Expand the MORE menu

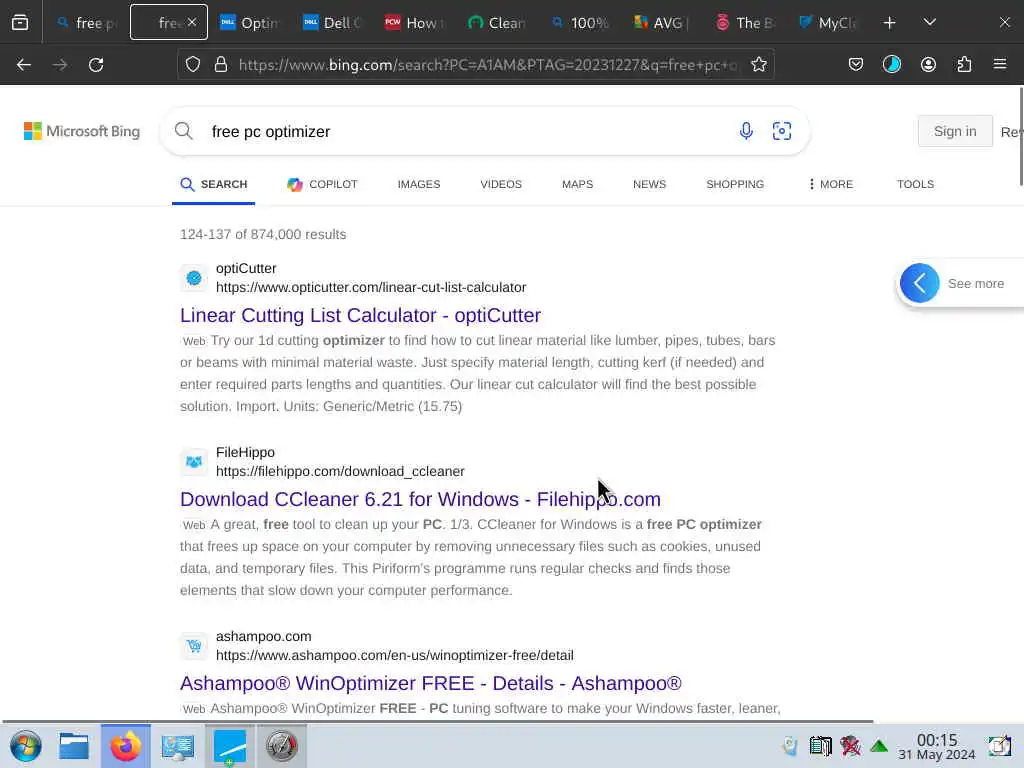[x=831, y=184]
